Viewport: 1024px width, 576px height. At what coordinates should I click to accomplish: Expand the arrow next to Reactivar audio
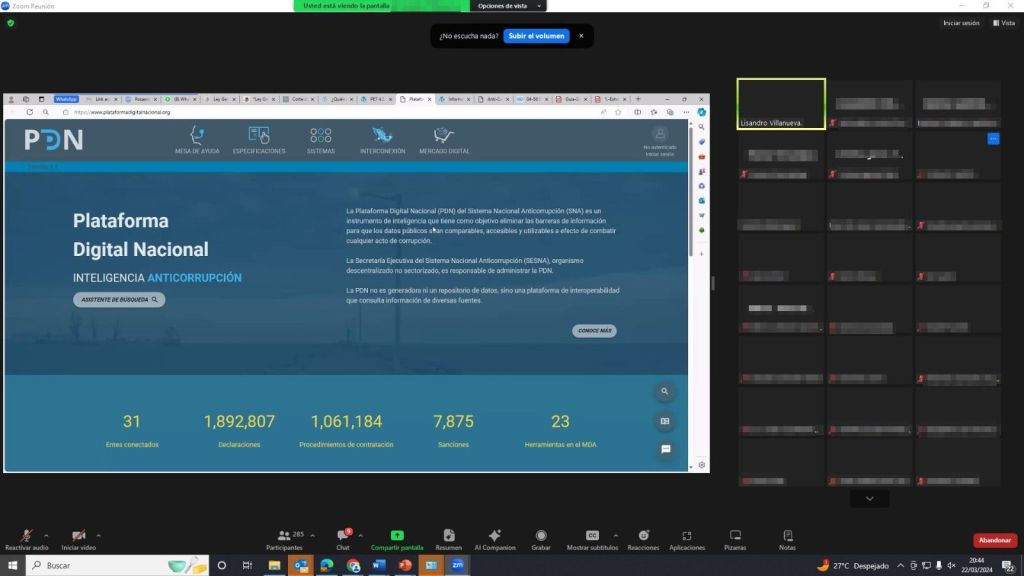(x=46, y=535)
